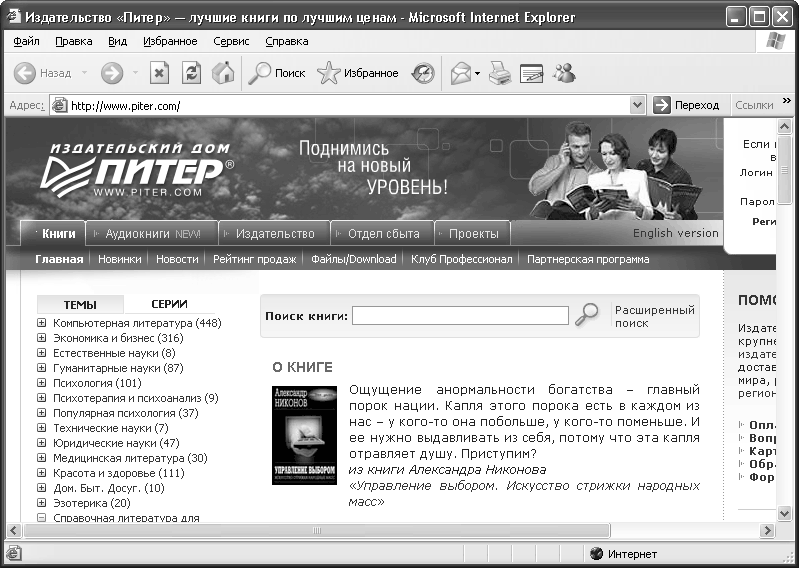The image size is (799, 568).
Task: Refresh the page with the toolbar icon
Action: click(x=191, y=73)
